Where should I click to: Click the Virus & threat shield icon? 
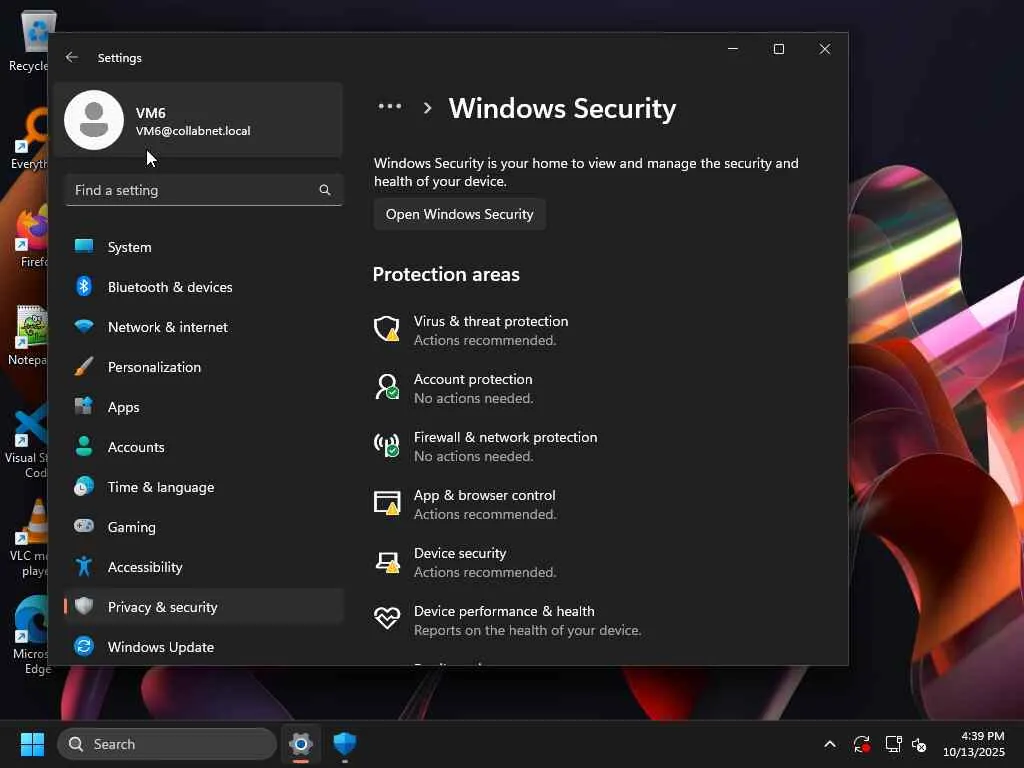(387, 328)
